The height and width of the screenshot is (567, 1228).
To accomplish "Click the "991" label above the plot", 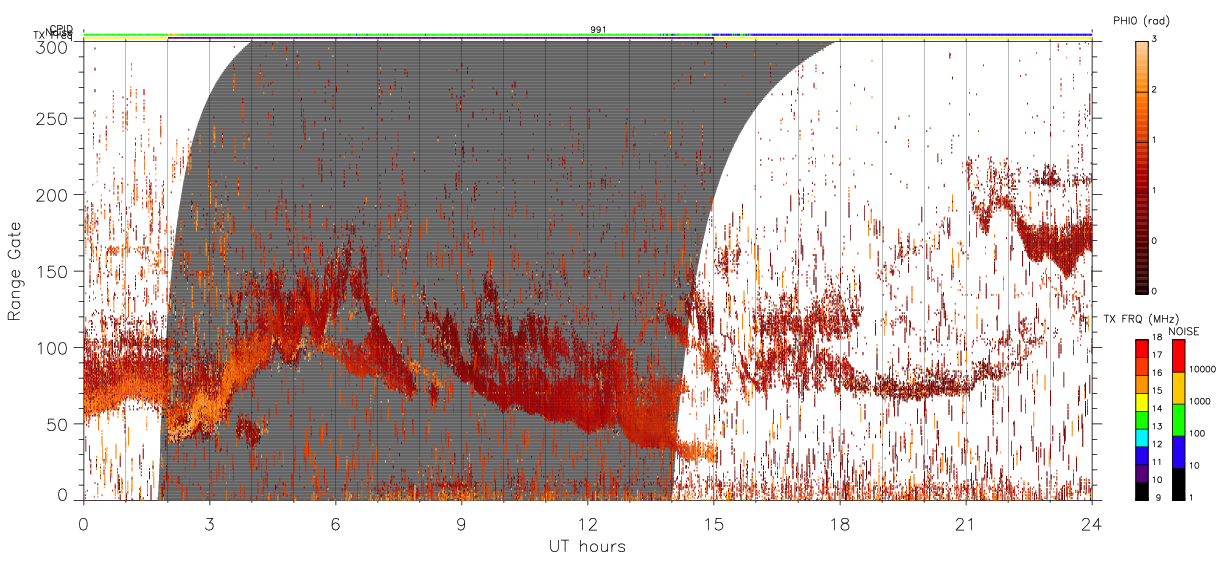I will (x=598, y=29).
